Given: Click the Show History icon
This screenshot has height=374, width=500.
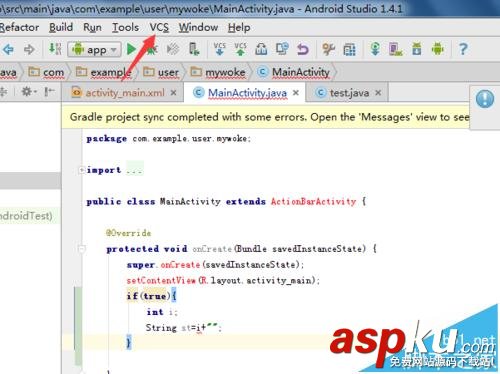Looking at the screenshot, I should [261, 49].
